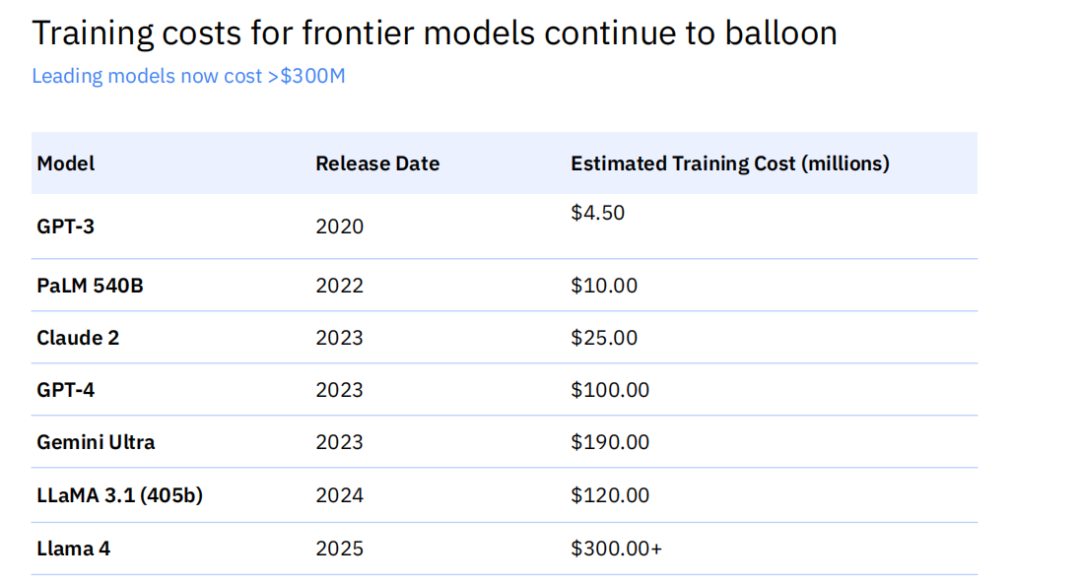Select the Release Date column header
Viewport: 1080px width, 583px height.
(x=377, y=163)
